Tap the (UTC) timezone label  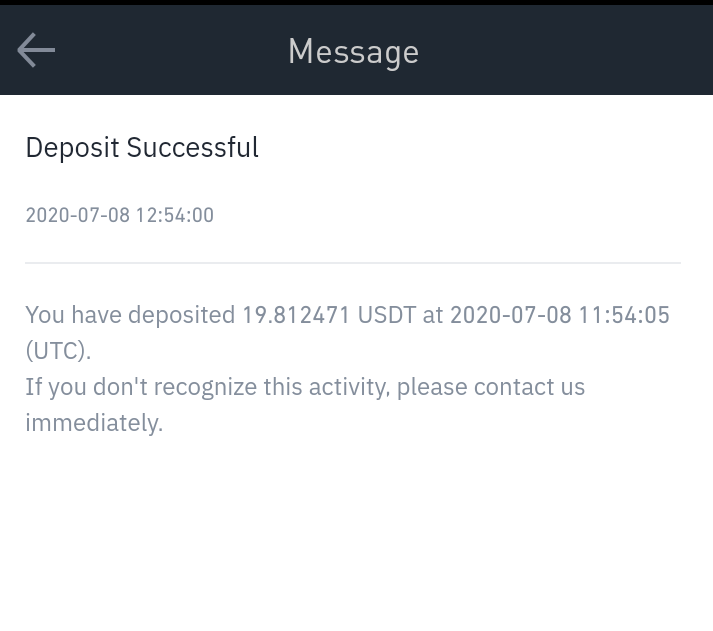coord(58,351)
